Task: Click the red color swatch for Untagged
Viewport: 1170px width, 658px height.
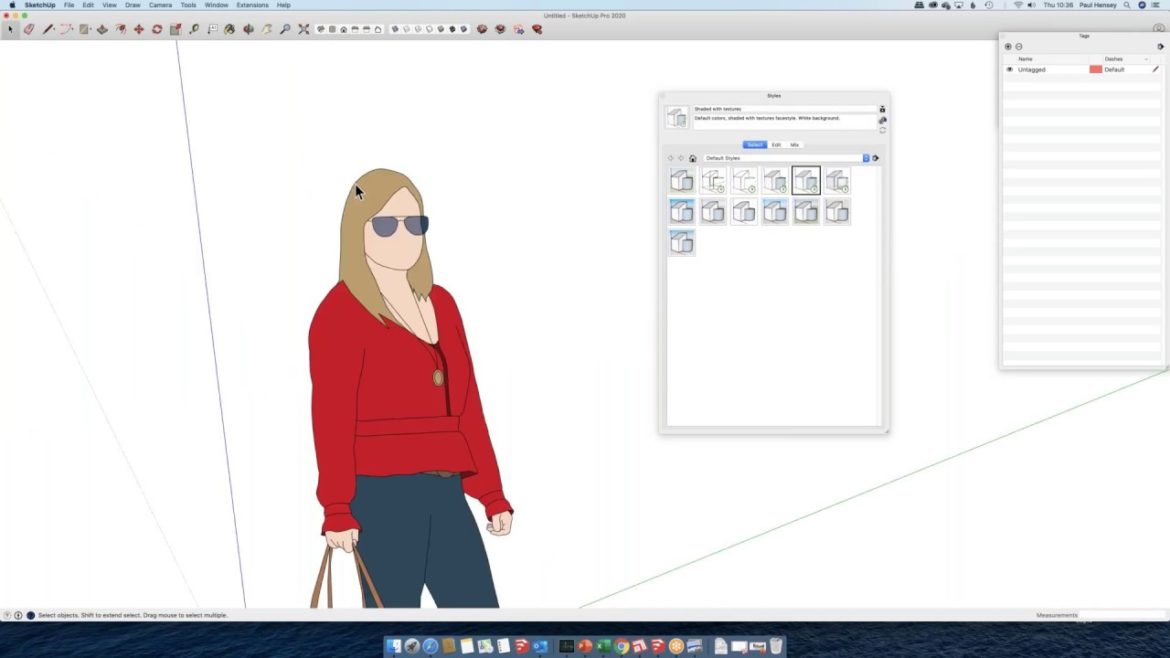Action: pos(1096,69)
